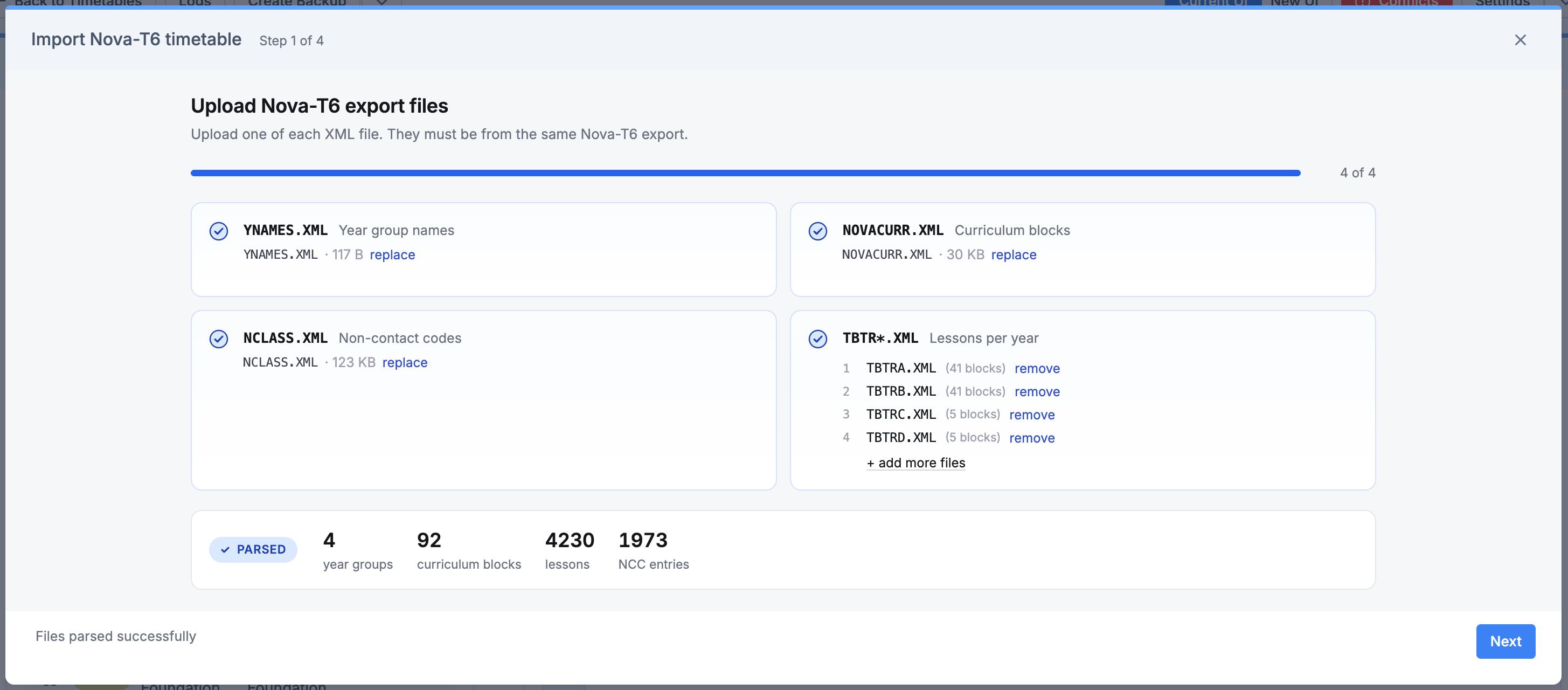Click the YNAMES.XML checkmark status icon
Image resolution: width=1568 pixels, height=690 pixels.
pyautogui.click(x=219, y=231)
